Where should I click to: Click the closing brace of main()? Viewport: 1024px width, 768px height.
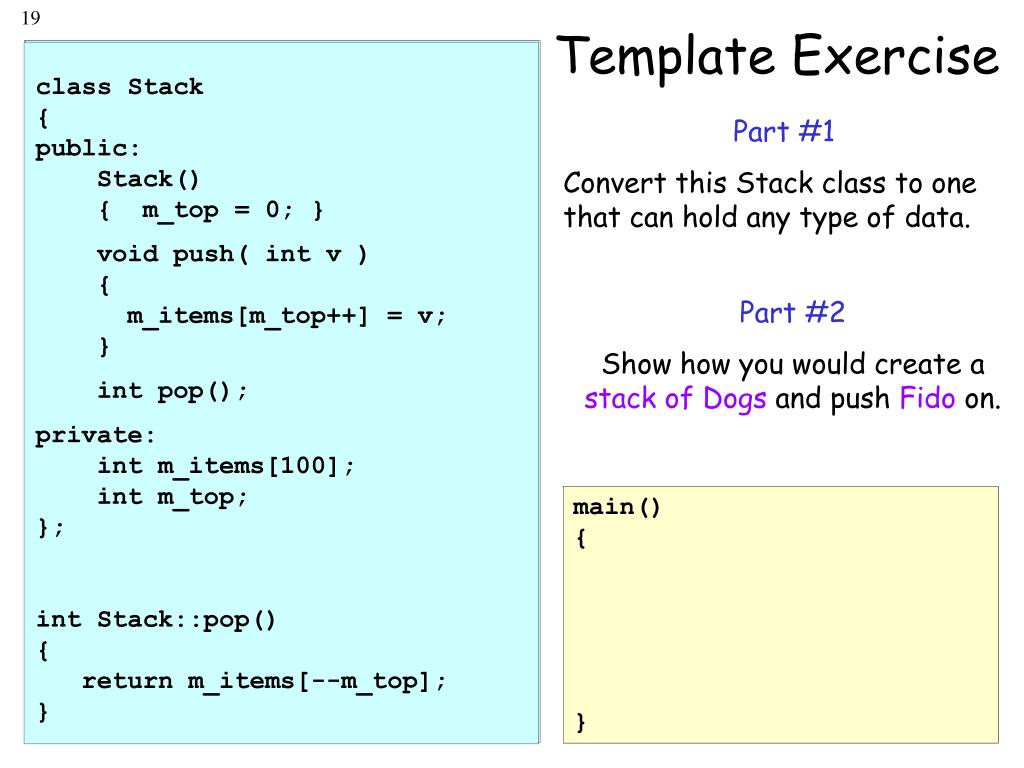(581, 722)
